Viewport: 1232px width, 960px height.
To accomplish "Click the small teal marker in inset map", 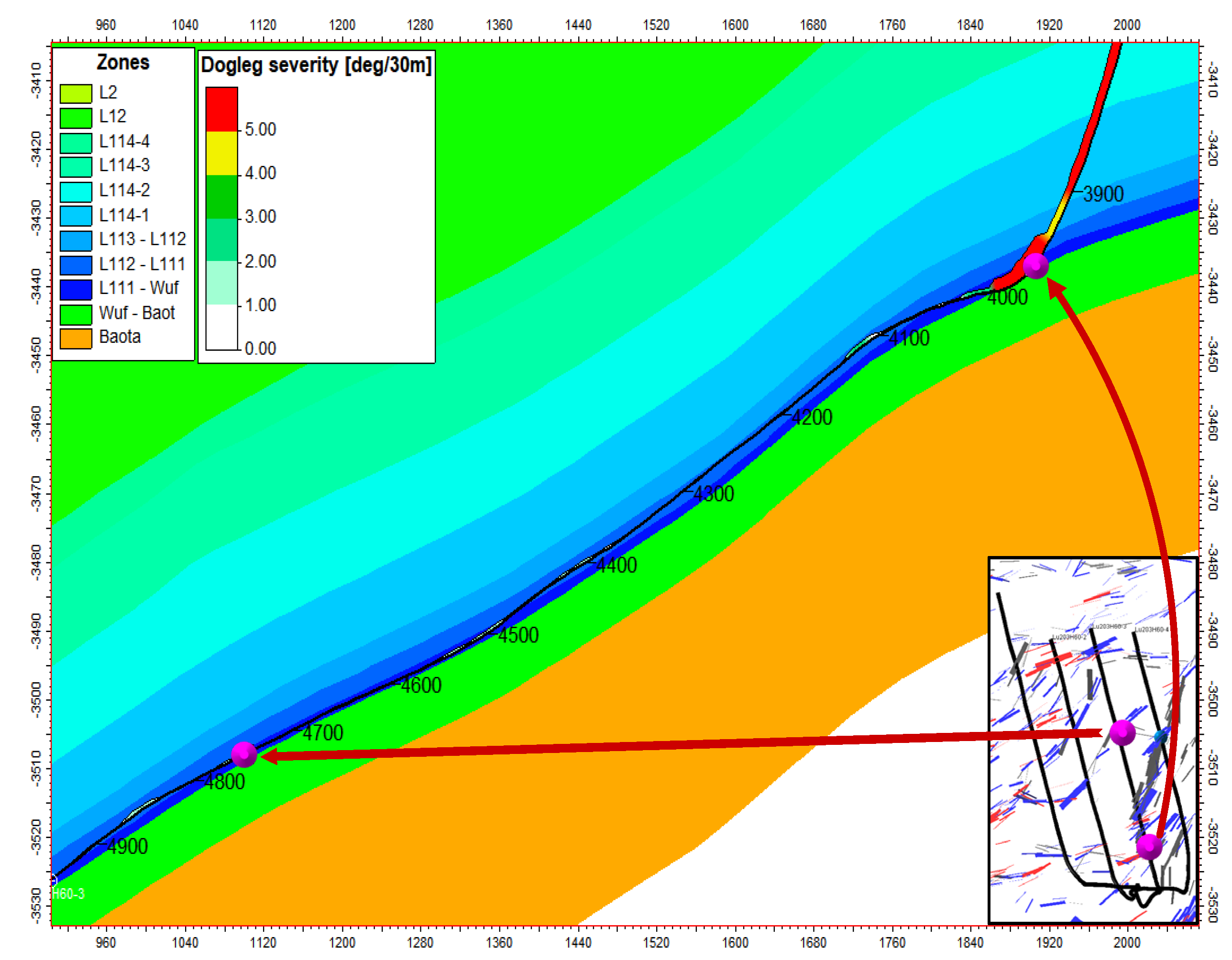I will pos(1160,737).
